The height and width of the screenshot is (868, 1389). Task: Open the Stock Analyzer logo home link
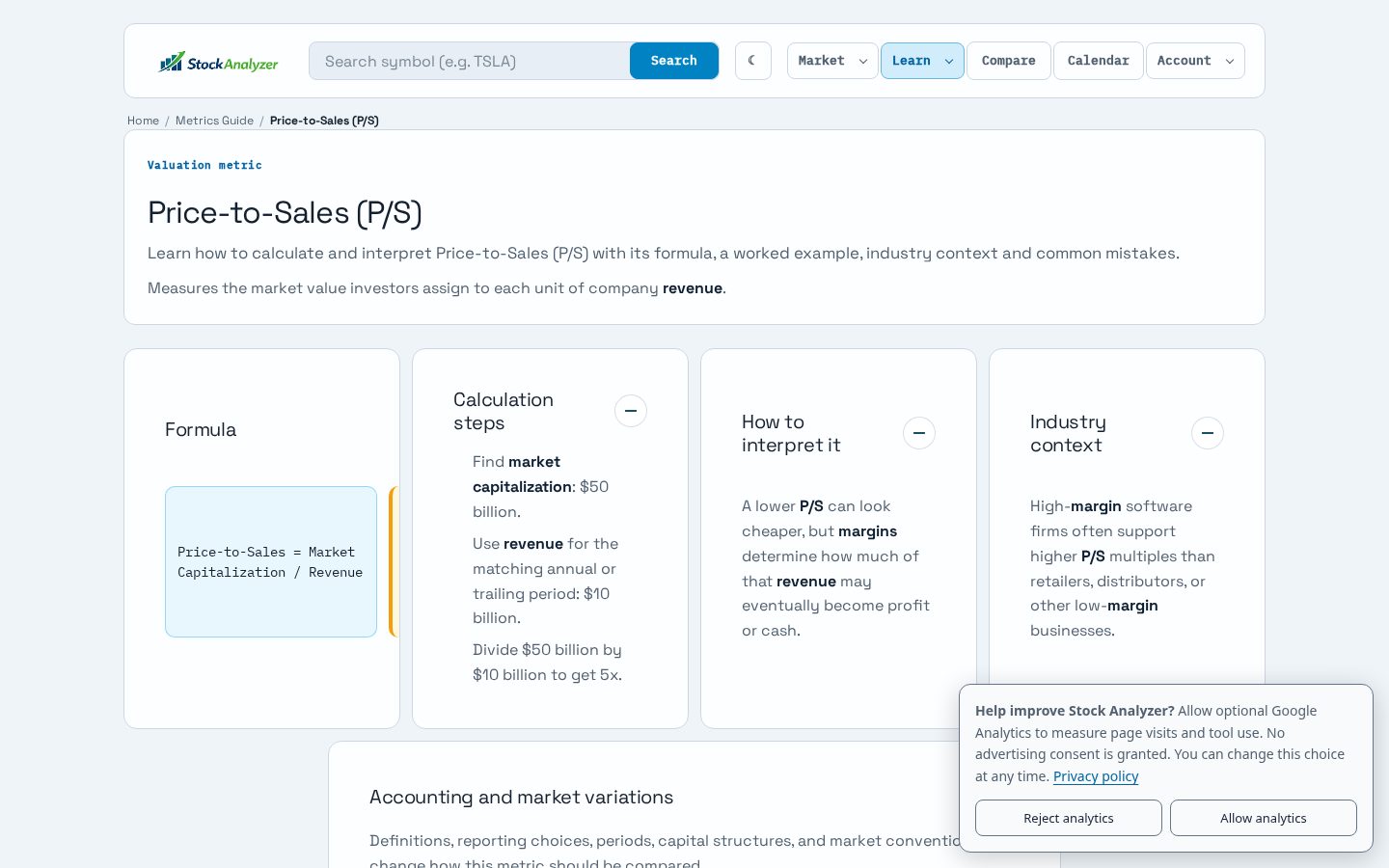coord(218,62)
